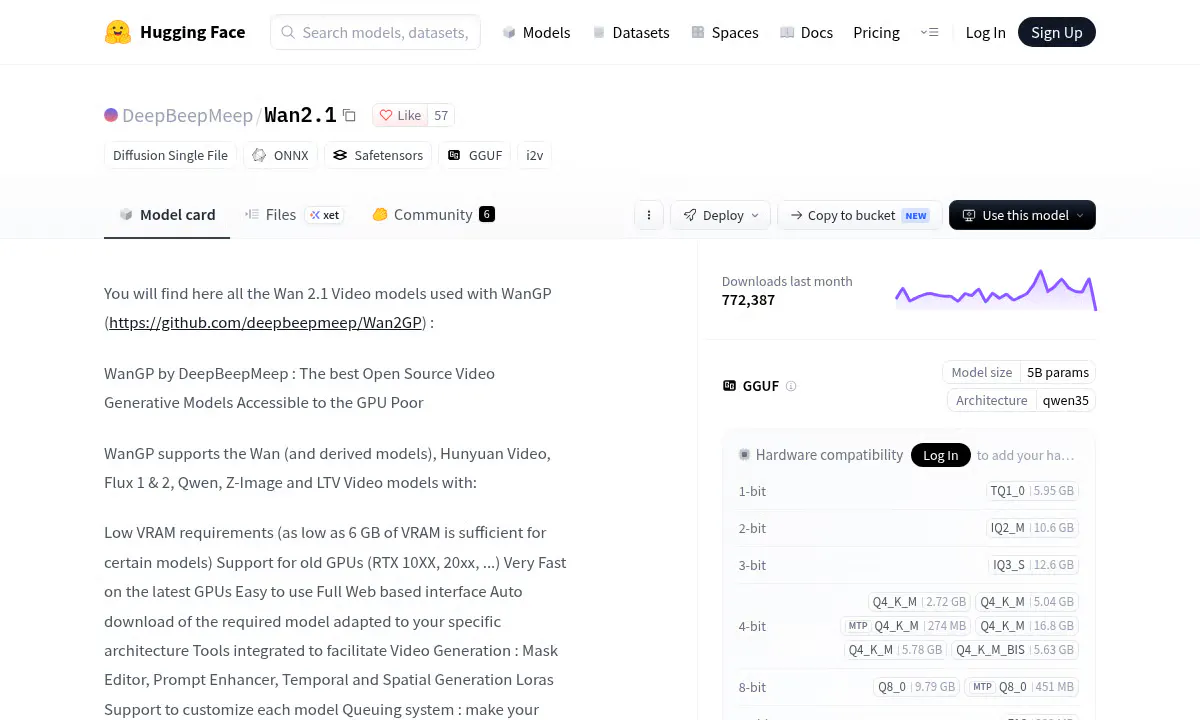Image resolution: width=1200 pixels, height=720 pixels.
Task: Click the heart Like button
Action: tap(400, 115)
